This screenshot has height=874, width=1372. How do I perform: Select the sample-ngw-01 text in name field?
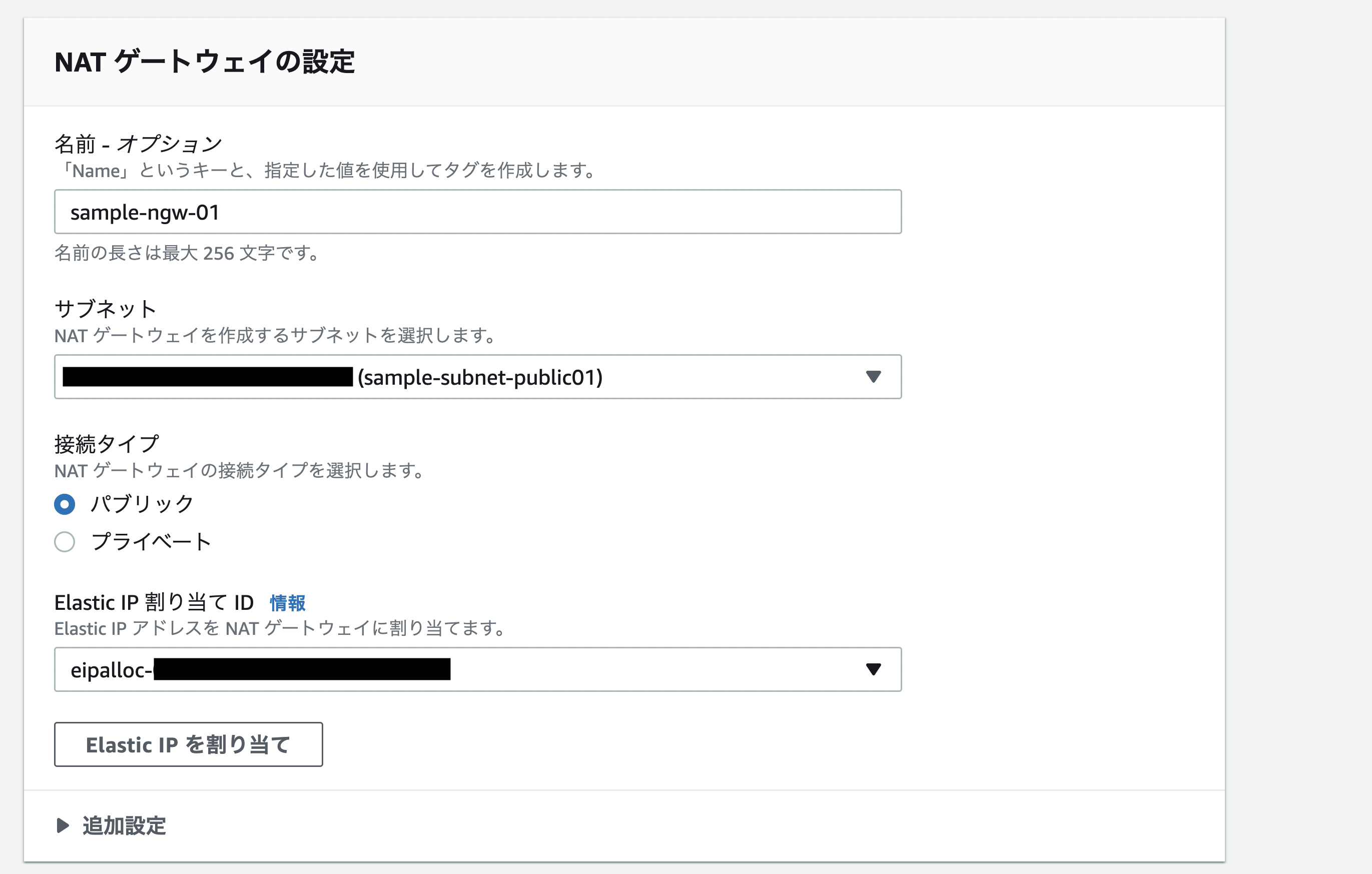144,212
